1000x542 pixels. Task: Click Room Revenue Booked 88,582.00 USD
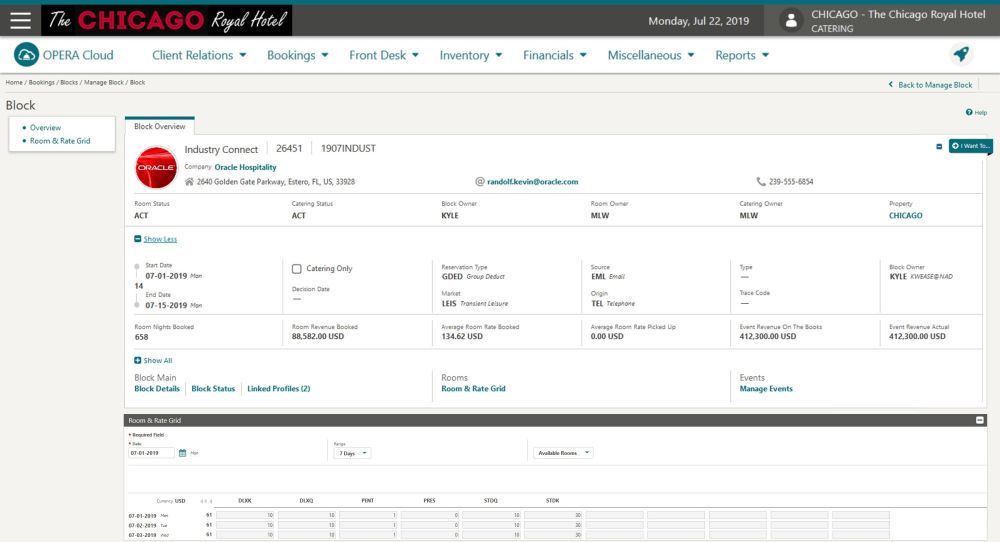pyautogui.click(x=318, y=337)
